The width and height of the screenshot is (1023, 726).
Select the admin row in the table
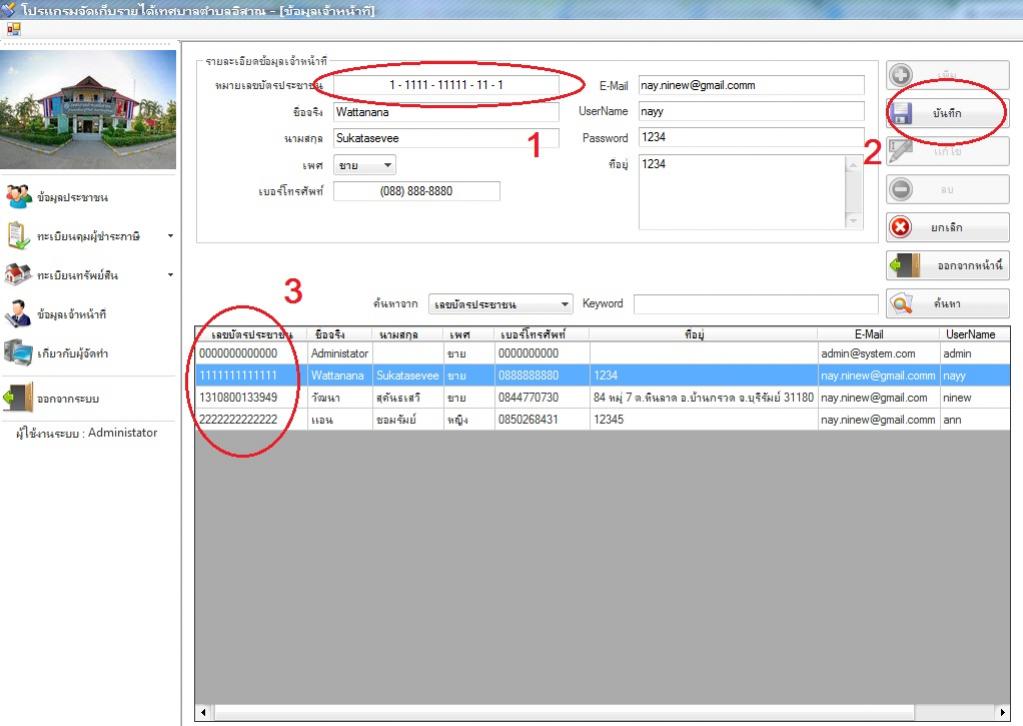click(500, 354)
